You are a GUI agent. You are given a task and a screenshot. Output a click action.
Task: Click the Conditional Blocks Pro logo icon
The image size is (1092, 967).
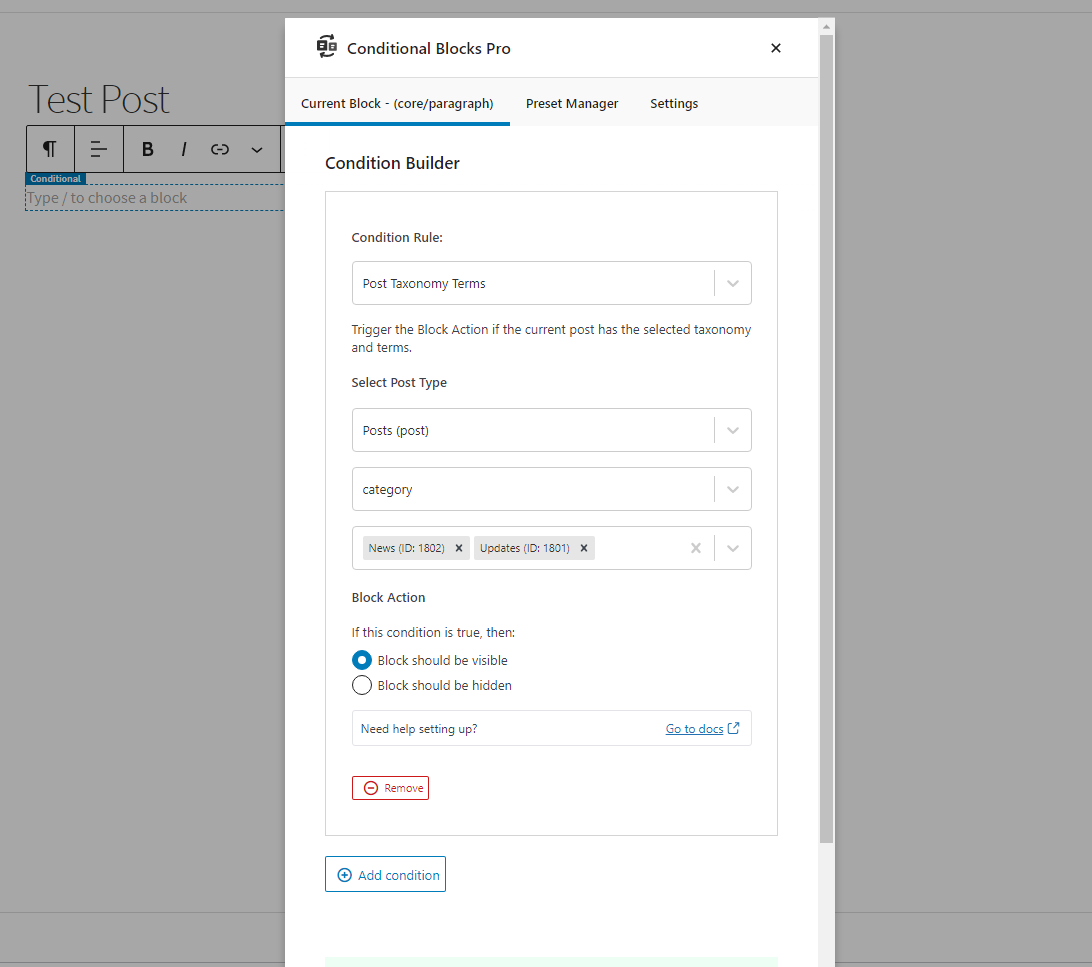coord(327,47)
